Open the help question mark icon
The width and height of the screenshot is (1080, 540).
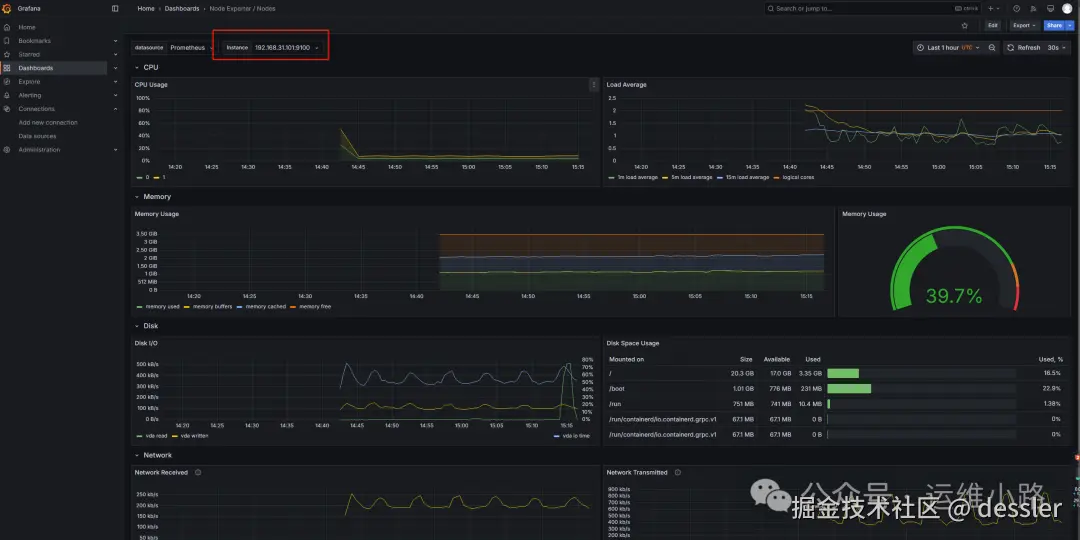(x=1017, y=8)
